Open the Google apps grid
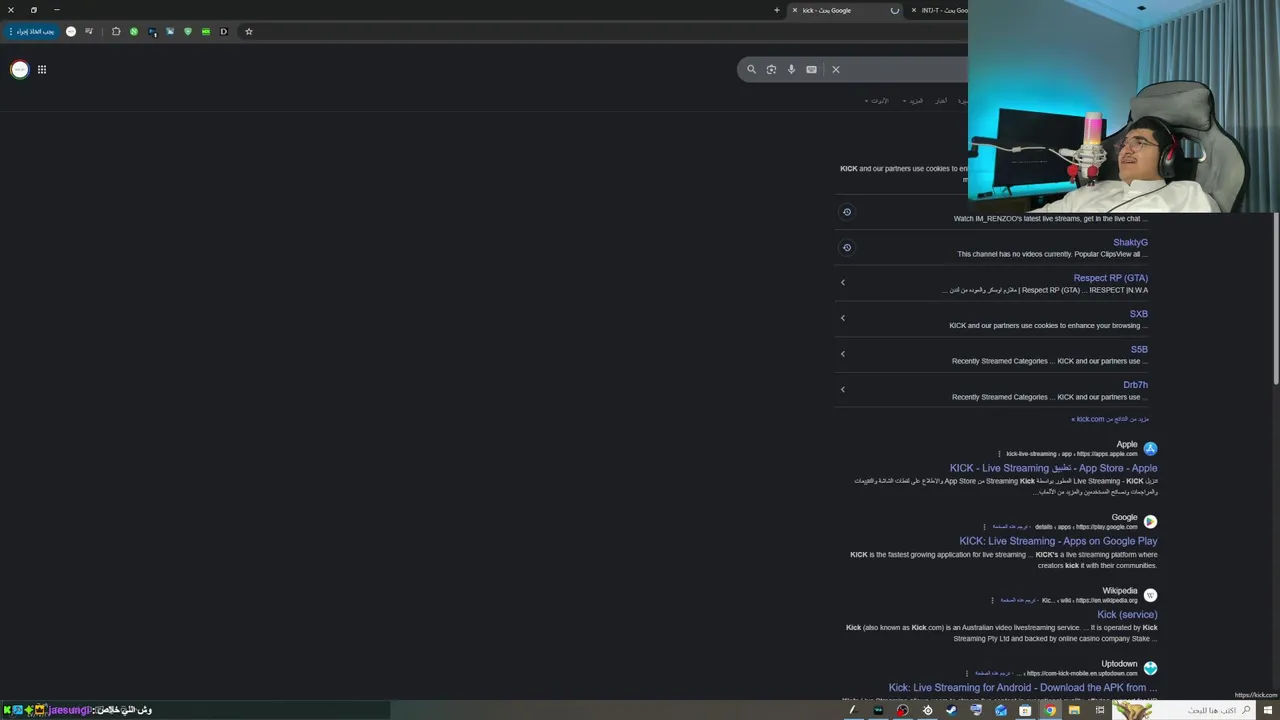1280x720 pixels. tap(42, 69)
